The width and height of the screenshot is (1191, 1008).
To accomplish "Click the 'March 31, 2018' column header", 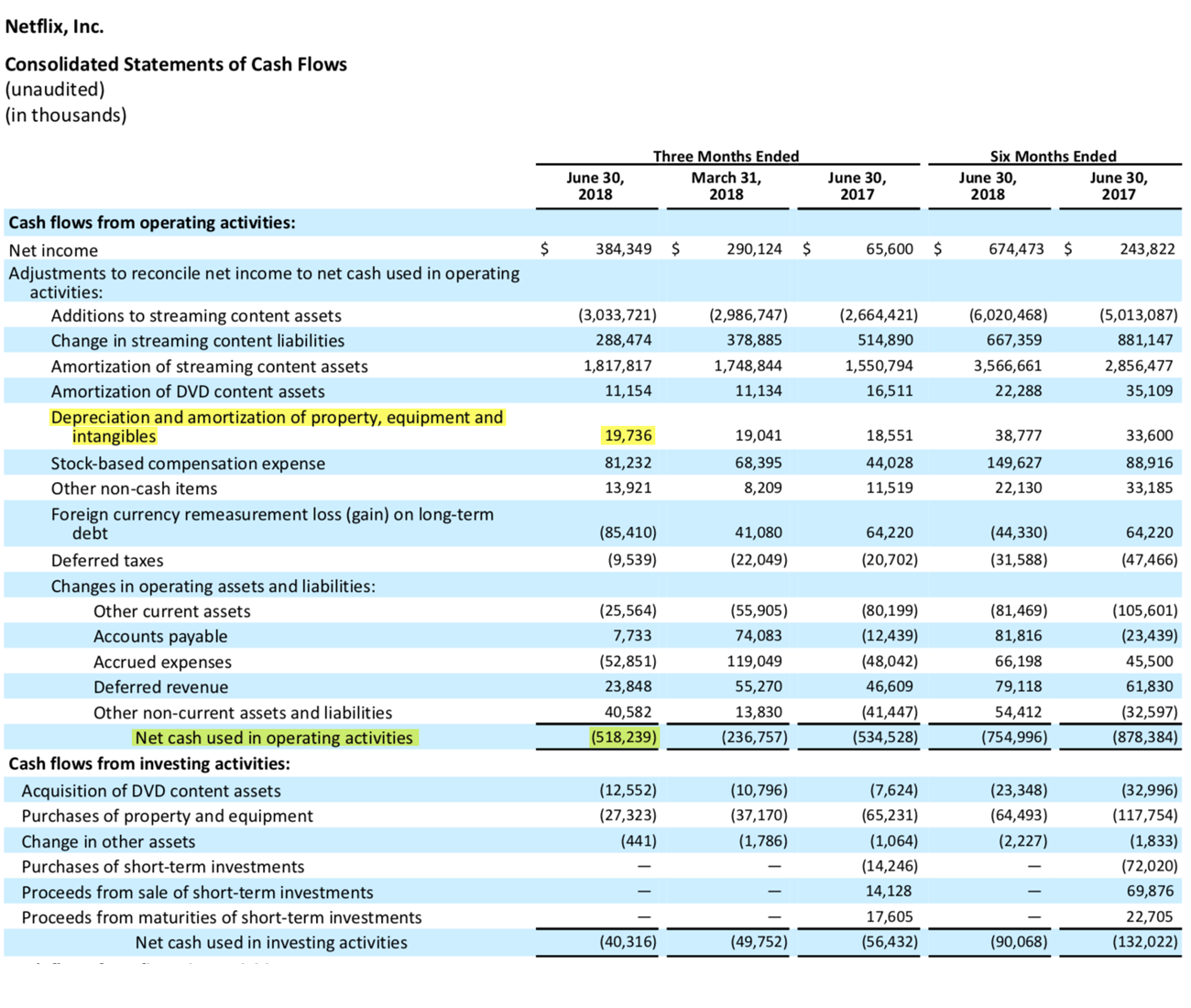I will 726,185.
